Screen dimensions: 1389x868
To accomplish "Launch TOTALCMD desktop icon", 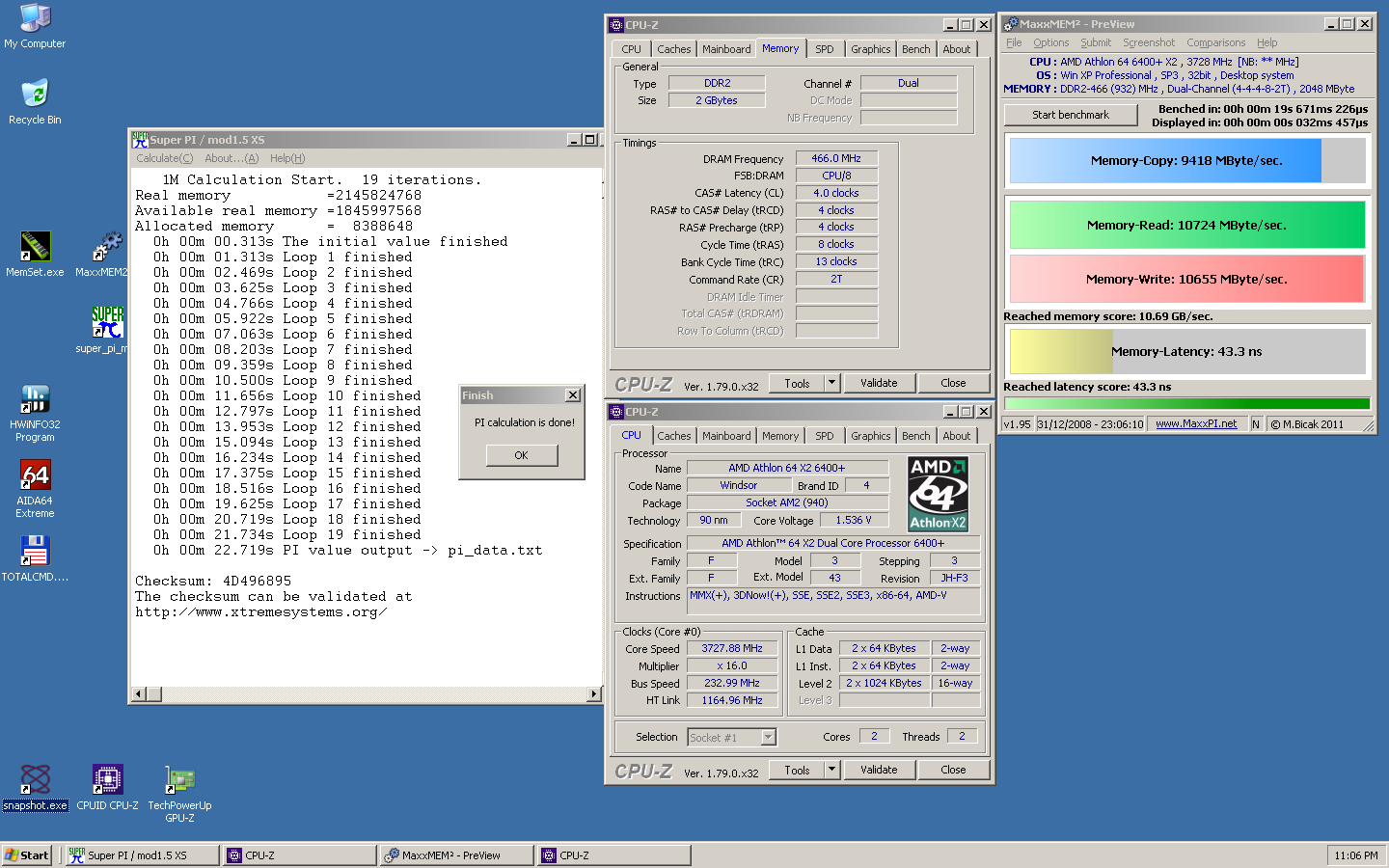I will click(x=35, y=559).
